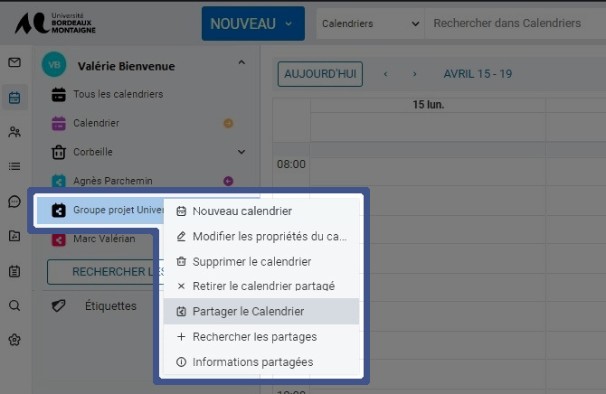This screenshot has width=606, height=394.
Task: Click the purple badge beside Agnès Parchemin
Action: click(228, 181)
